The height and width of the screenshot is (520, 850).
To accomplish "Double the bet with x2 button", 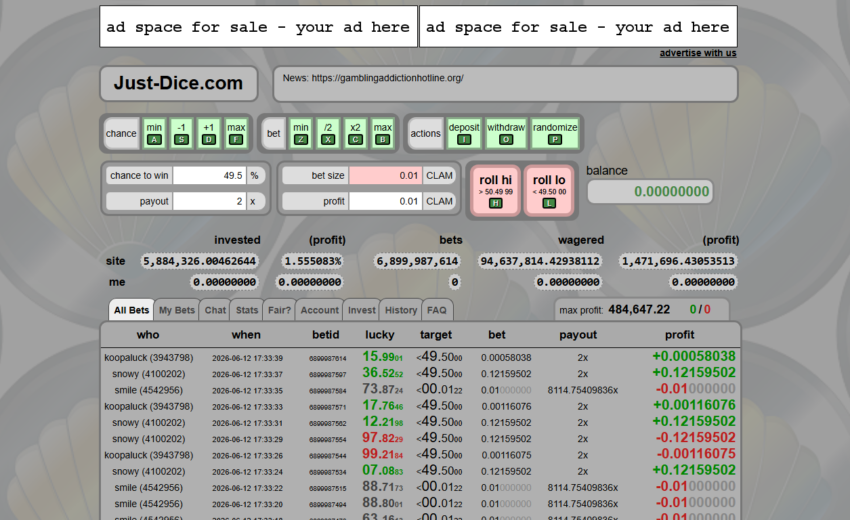I will click(x=355, y=133).
